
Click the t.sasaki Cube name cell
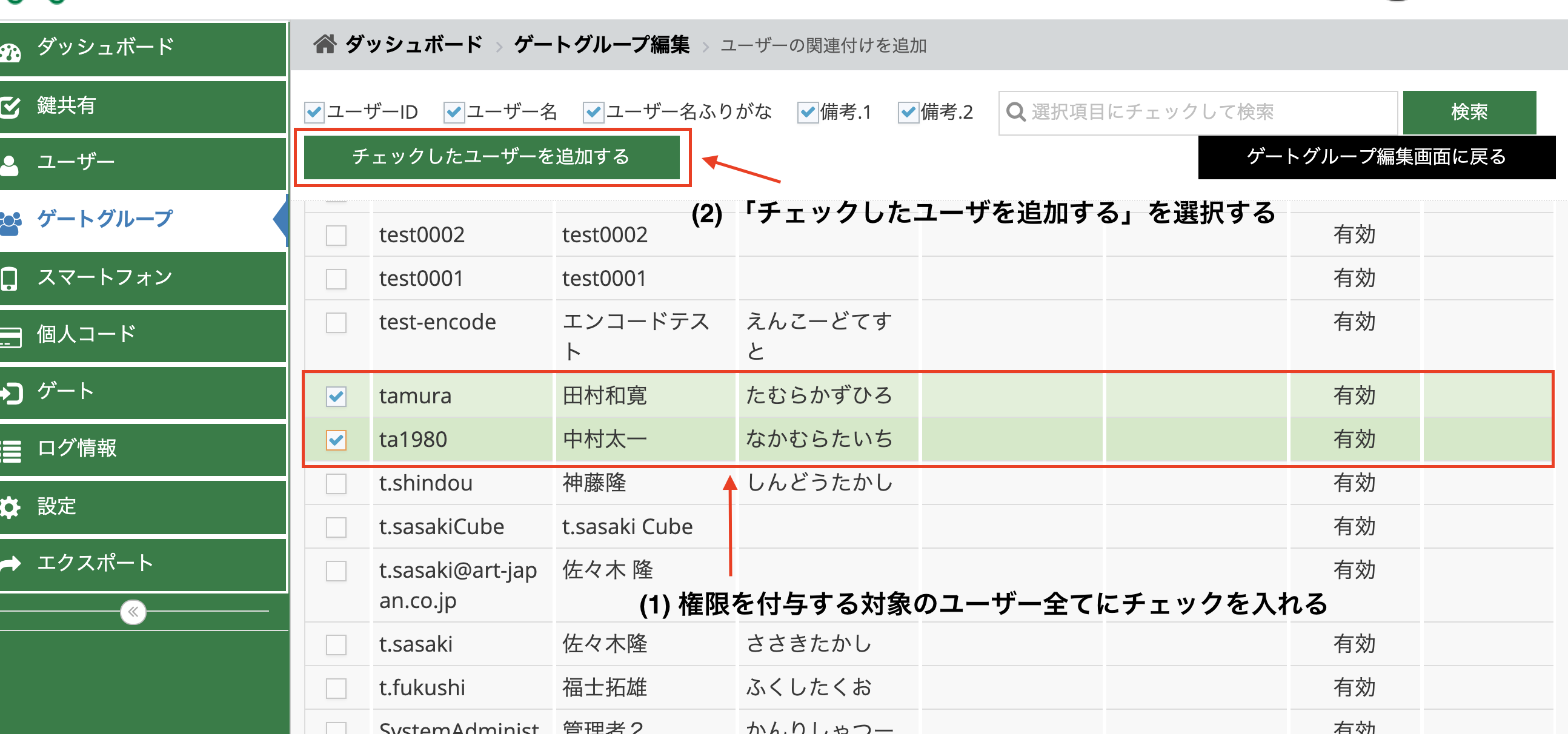point(645,527)
